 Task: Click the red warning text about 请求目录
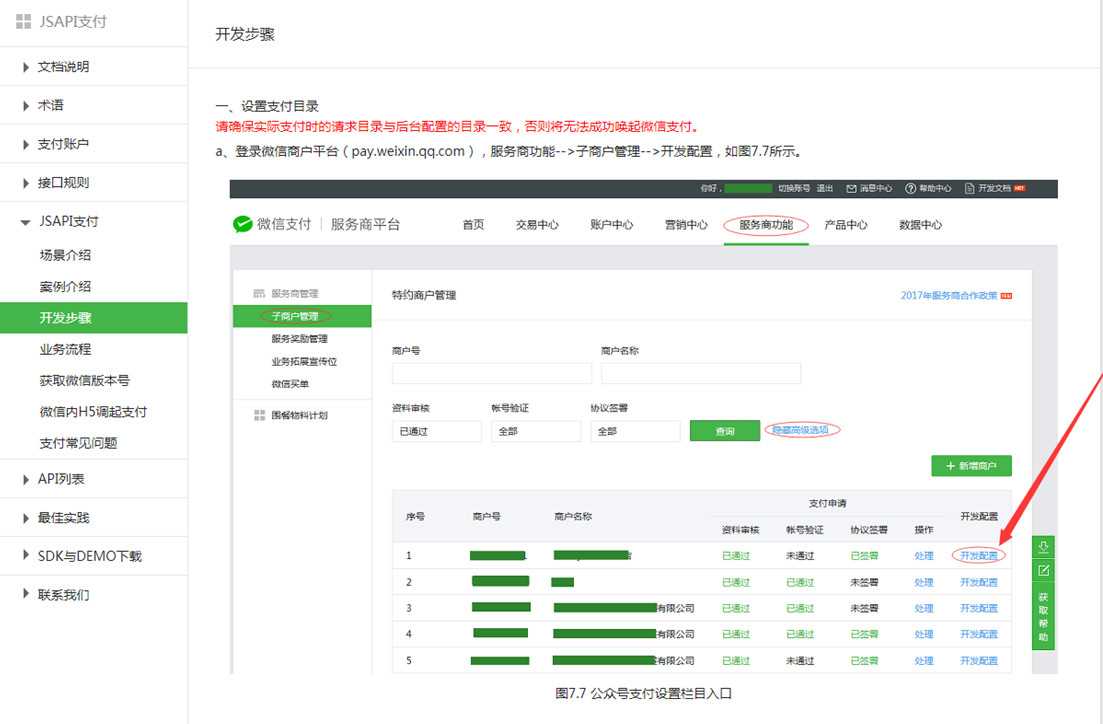point(458,127)
